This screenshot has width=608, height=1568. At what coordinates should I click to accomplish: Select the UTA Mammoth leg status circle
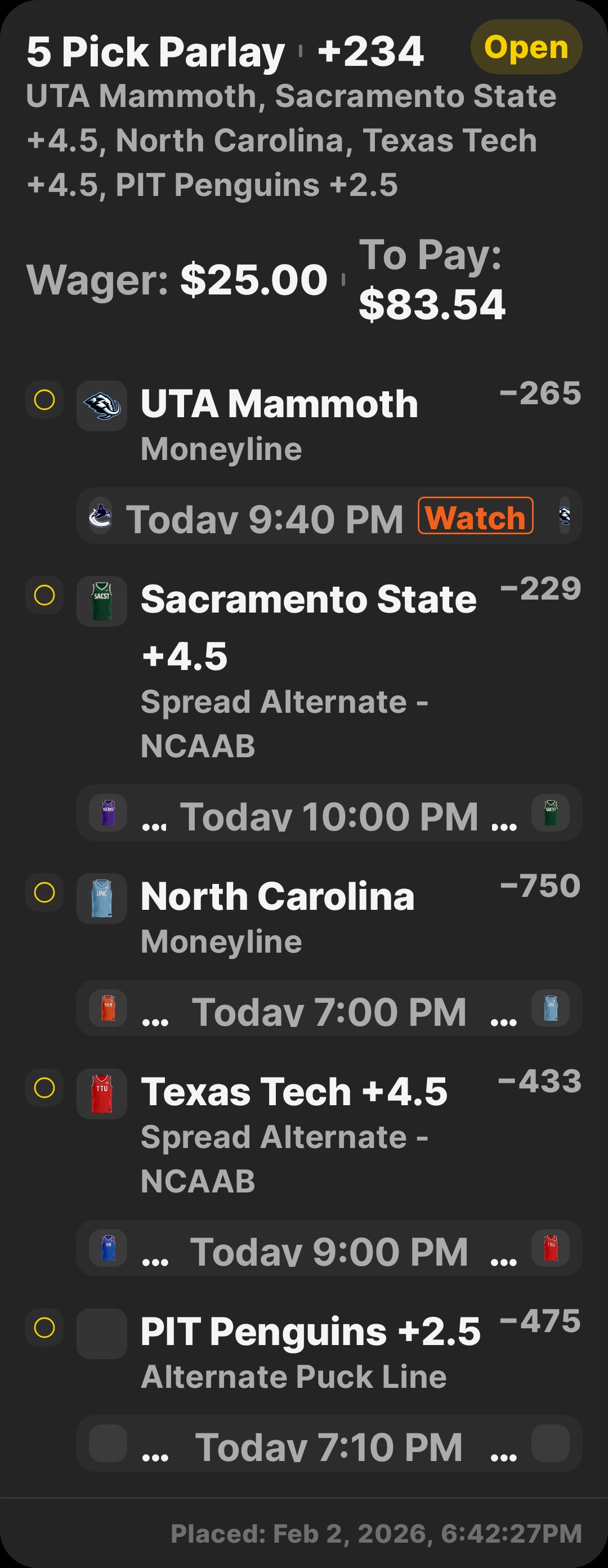[44, 400]
